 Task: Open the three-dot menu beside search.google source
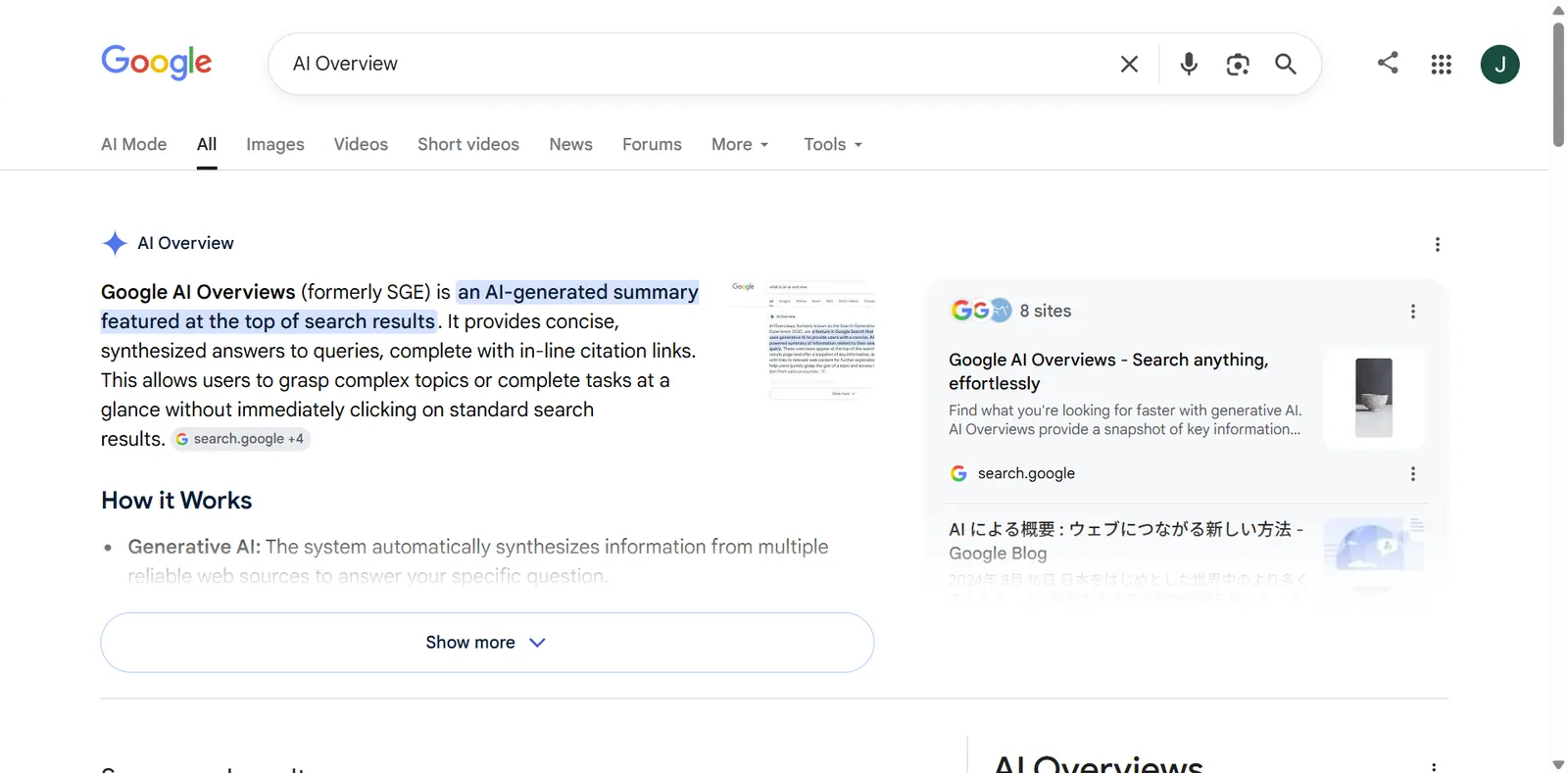[1412, 474]
